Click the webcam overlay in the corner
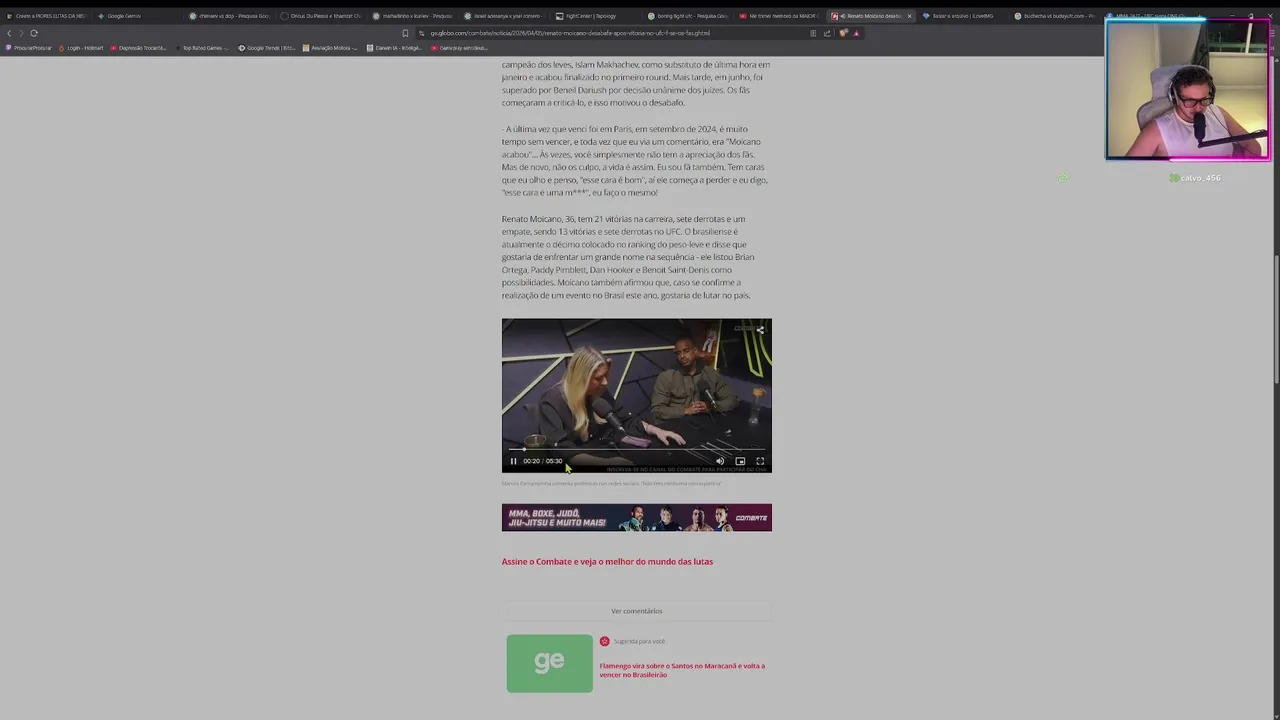The image size is (1280, 720). (x=1188, y=91)
